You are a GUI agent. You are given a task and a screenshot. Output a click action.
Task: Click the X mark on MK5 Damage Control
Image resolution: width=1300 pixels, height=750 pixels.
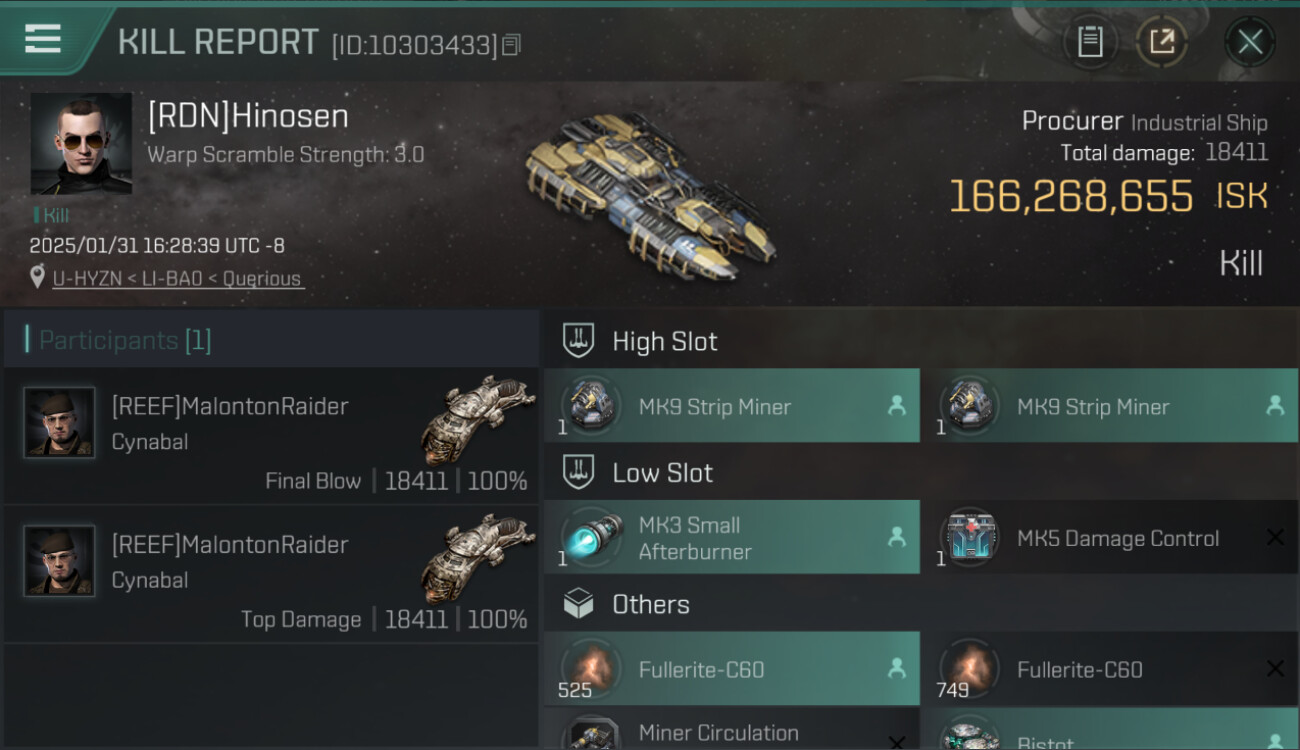pos(1275,538)
